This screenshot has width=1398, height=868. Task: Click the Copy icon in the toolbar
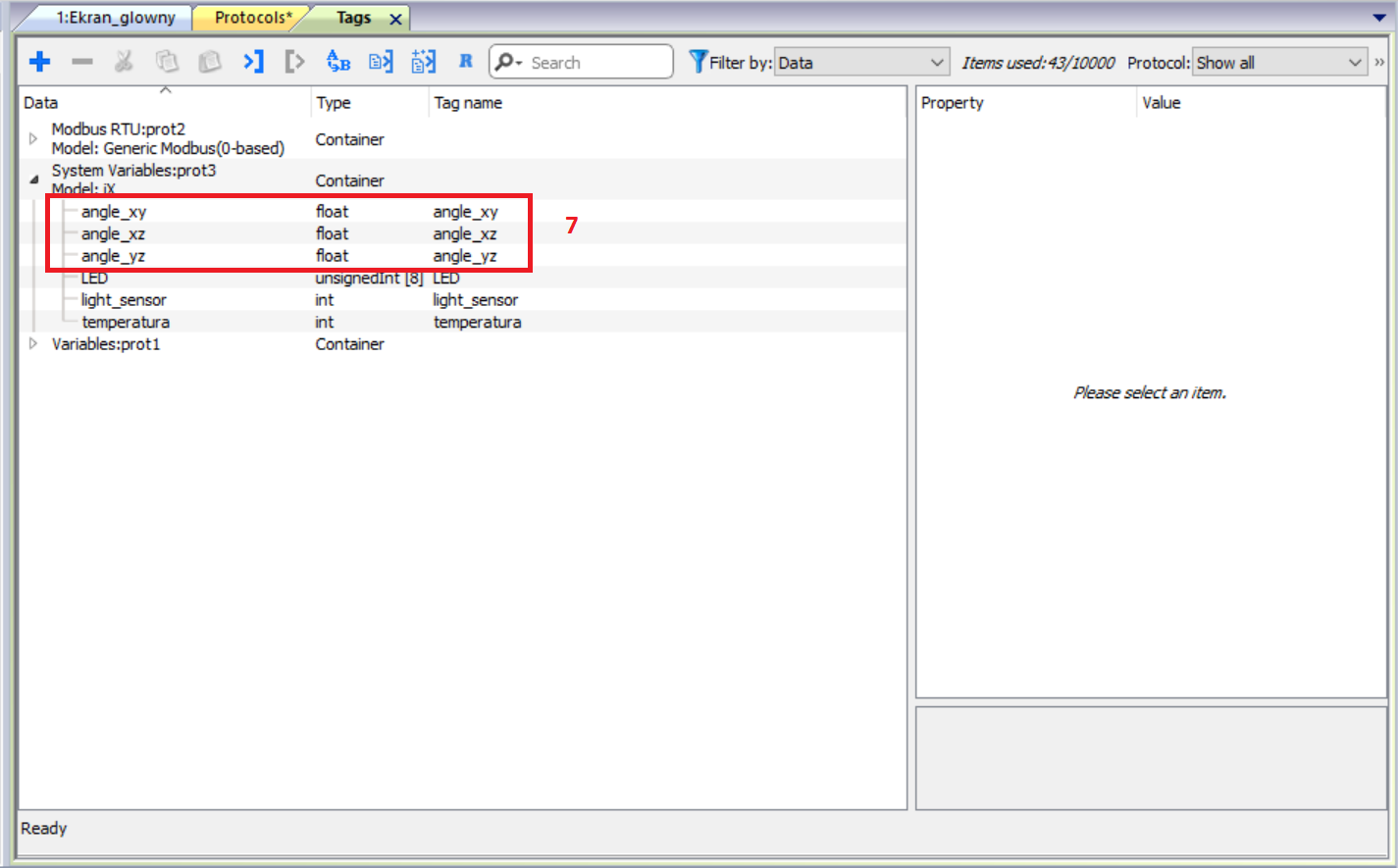click(x=167, y=62)
